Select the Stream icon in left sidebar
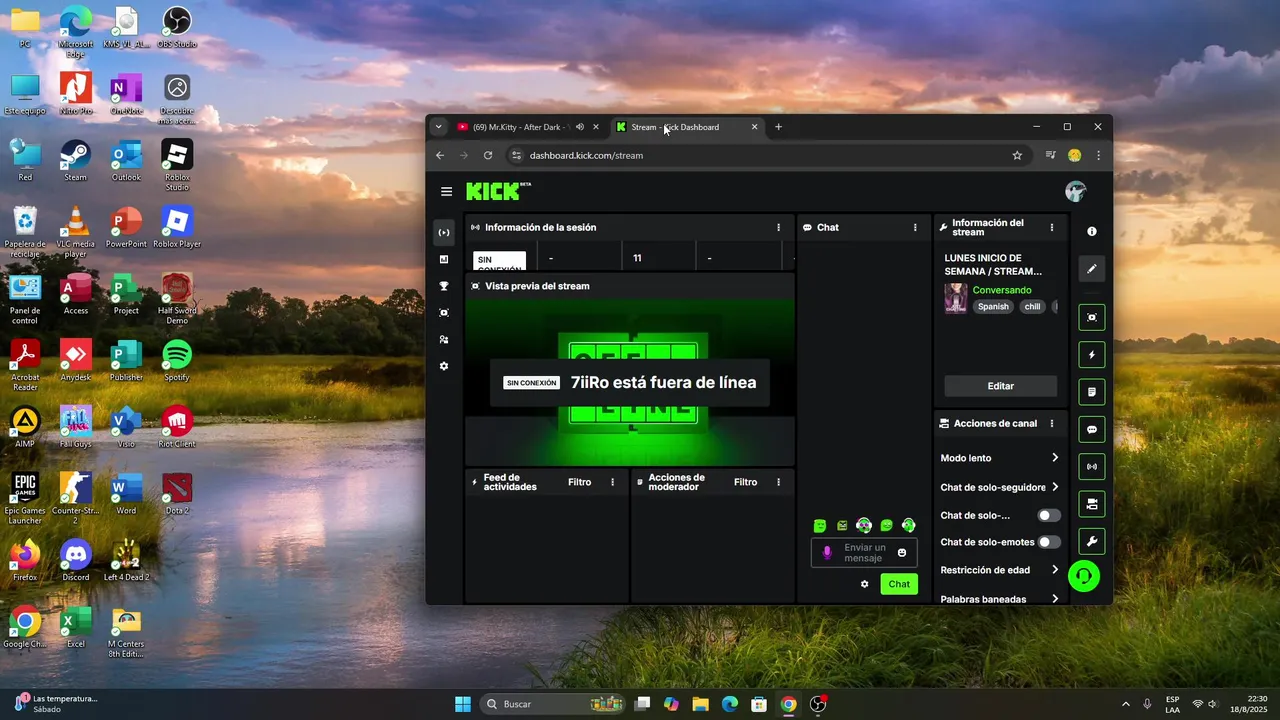 pyautogui.click(x=444, y=233)
